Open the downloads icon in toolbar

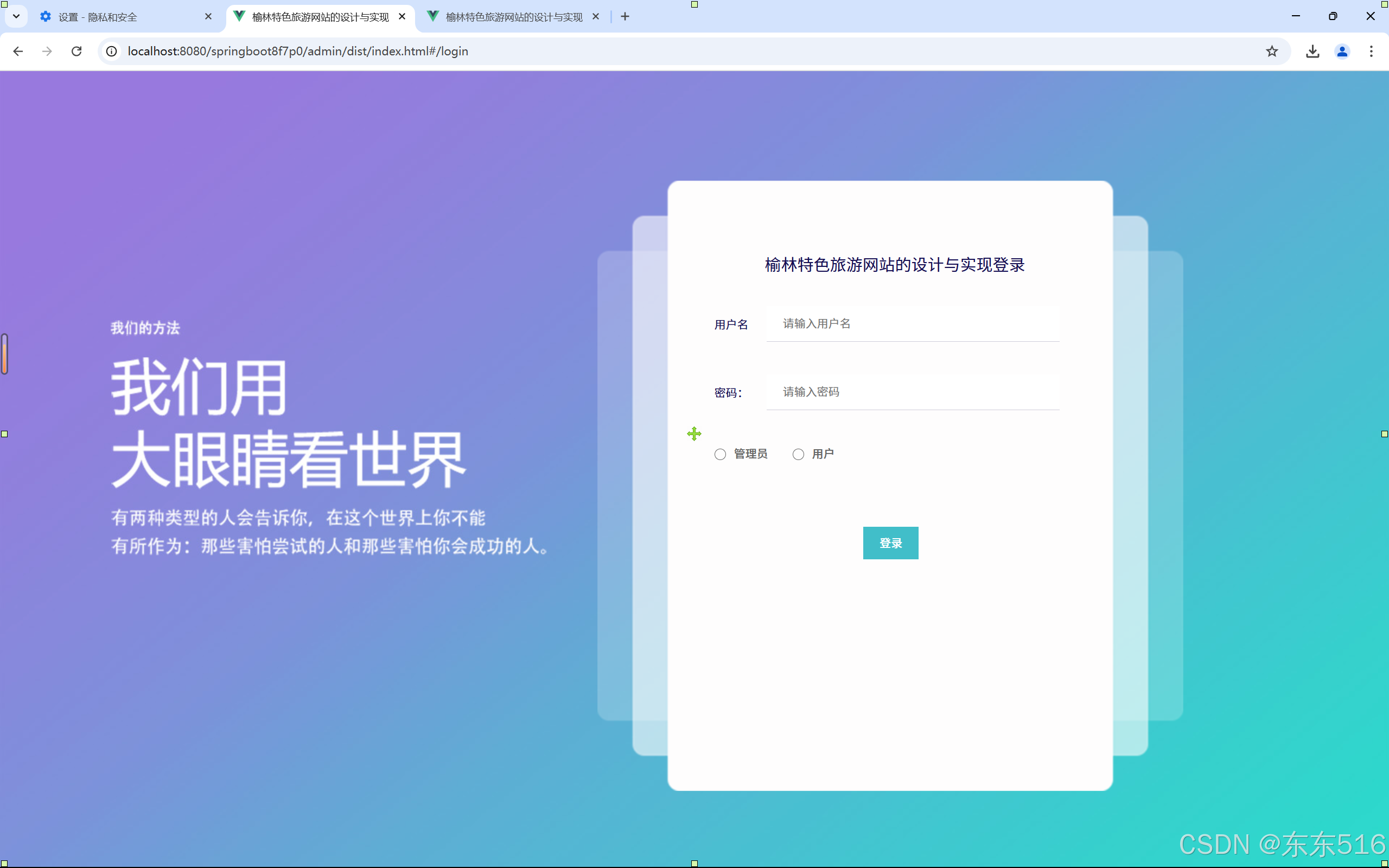pos(1312,51)
